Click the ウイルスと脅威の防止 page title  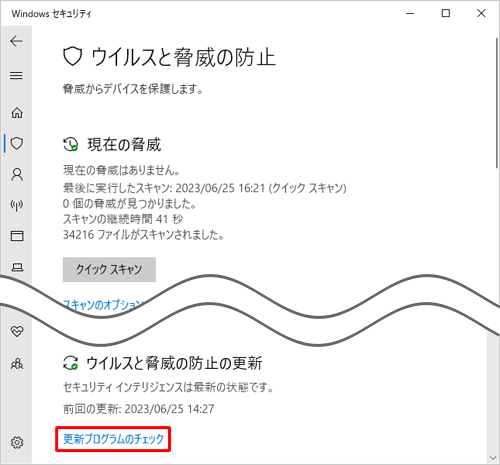[183, 57]
